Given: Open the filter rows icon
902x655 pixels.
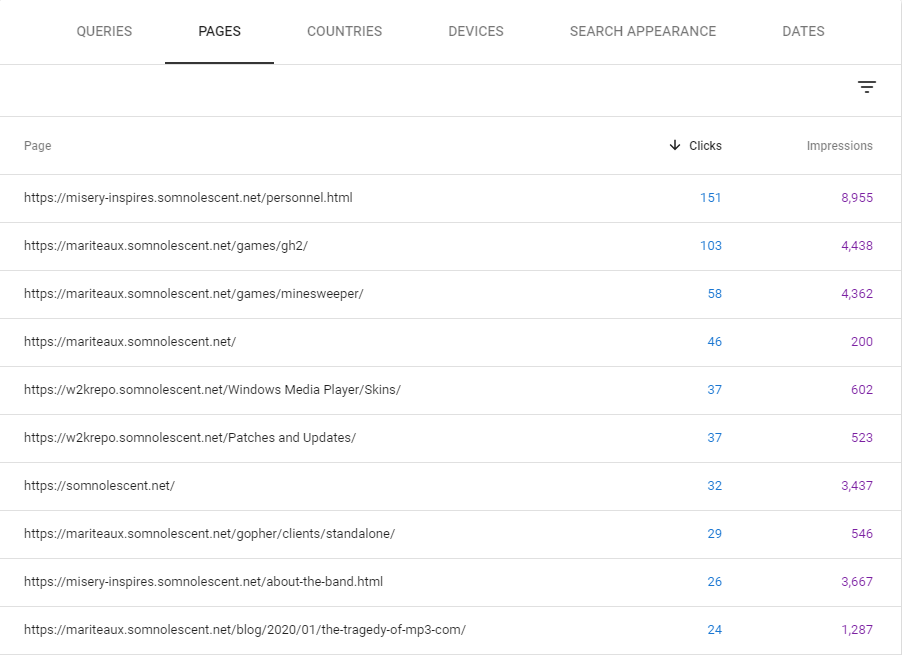Looking at the screenshot, I should coord(866,88).
